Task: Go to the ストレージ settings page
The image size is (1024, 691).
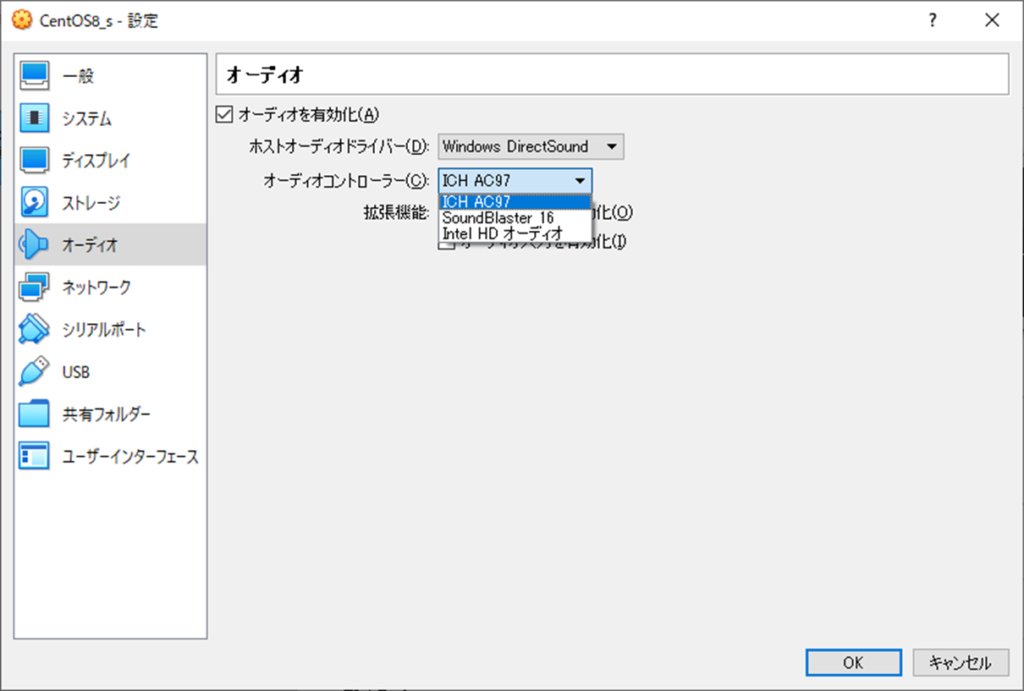Action: tap(110, 202)
